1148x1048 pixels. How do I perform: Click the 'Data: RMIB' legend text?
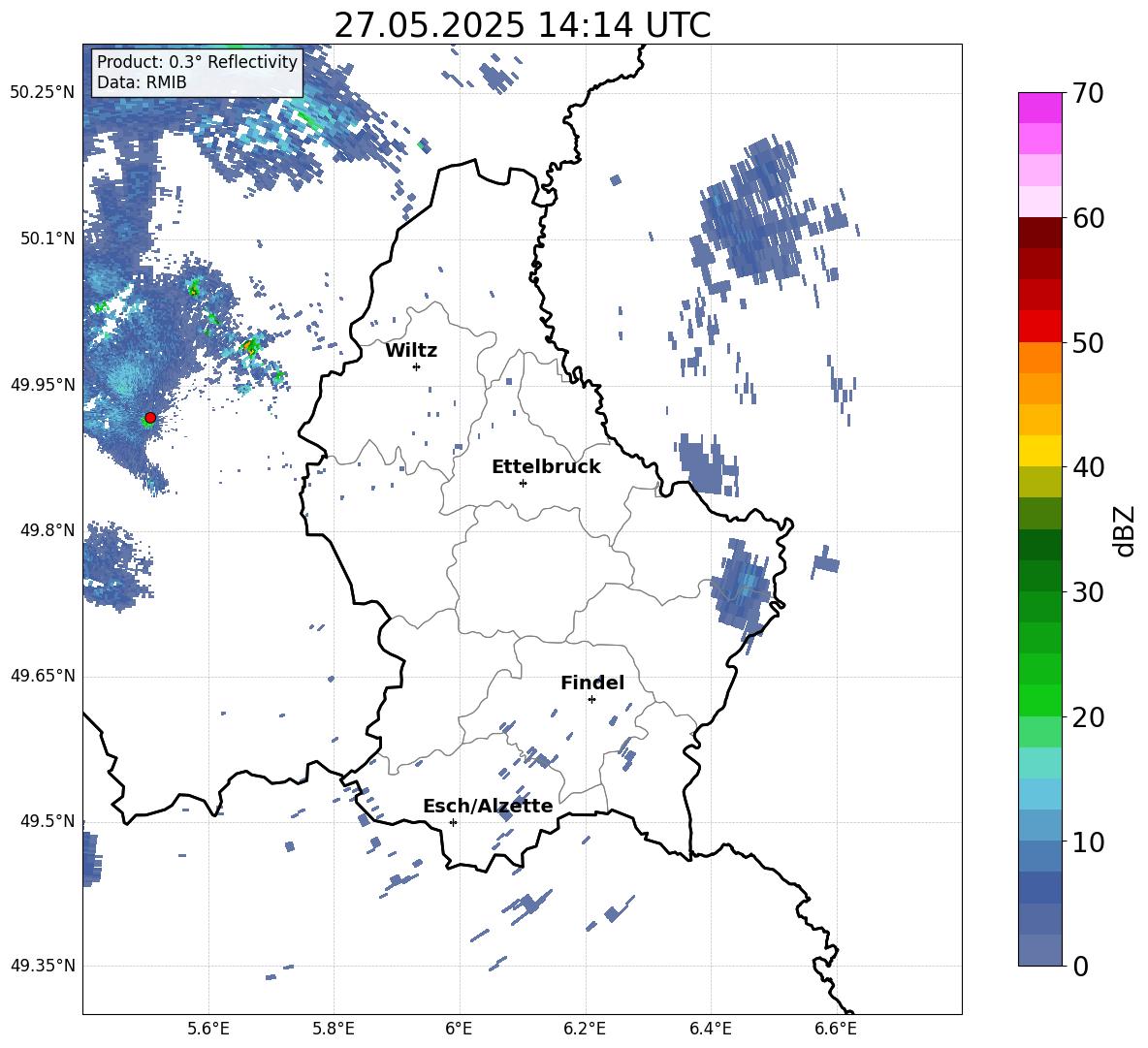(142, 82)
